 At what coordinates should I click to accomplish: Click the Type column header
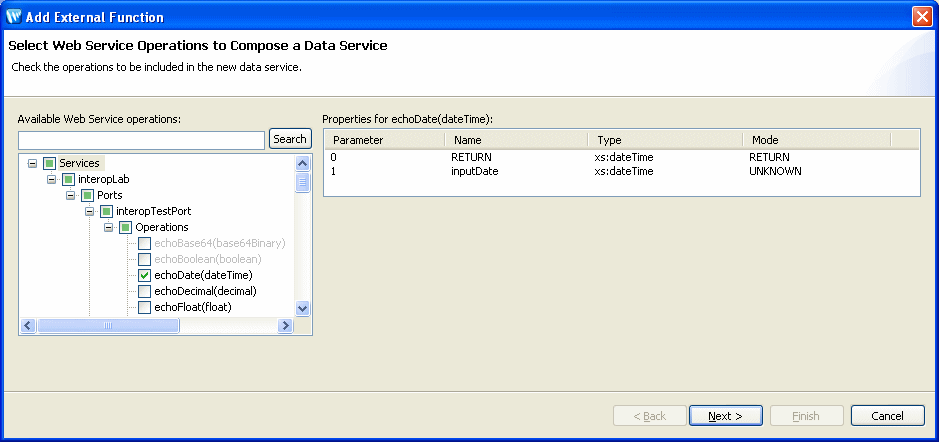[x=666, y=140]
